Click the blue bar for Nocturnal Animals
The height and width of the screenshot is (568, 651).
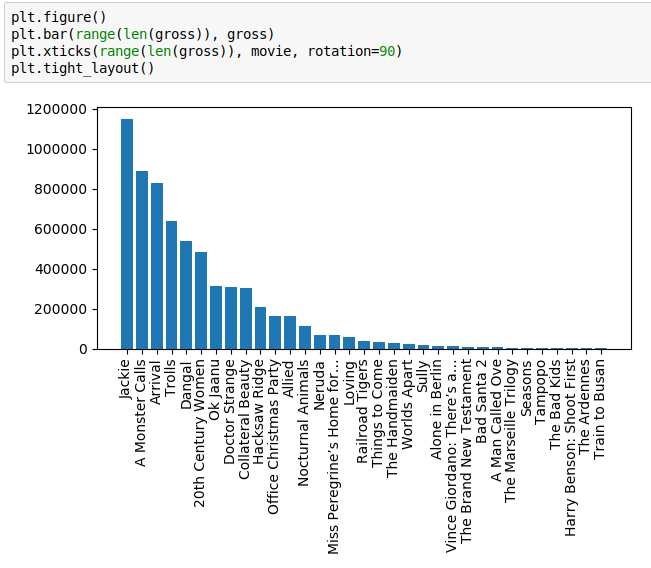pyautogui.click(x=305, y=338)
